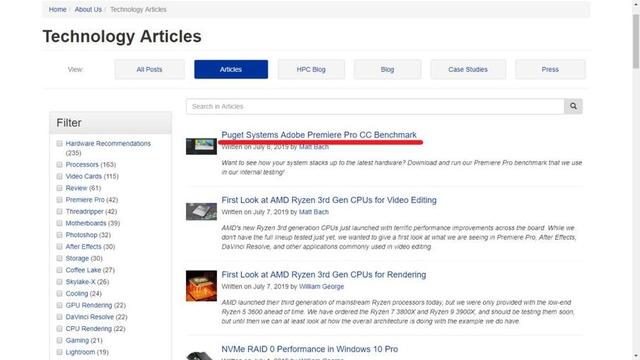Tick the Premiere Pro filter checkbox

click(x=60, y=200)
